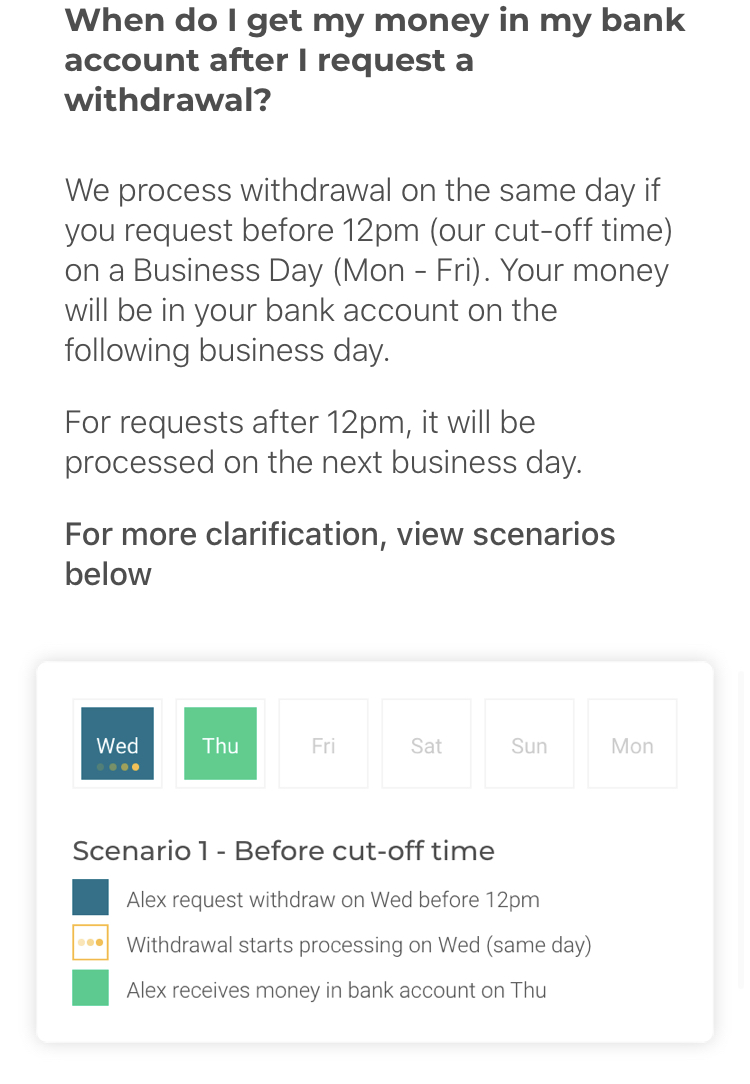This screenshot has width=750, height=1084.
Task: Select the Mon day tile
Action: 632,743
